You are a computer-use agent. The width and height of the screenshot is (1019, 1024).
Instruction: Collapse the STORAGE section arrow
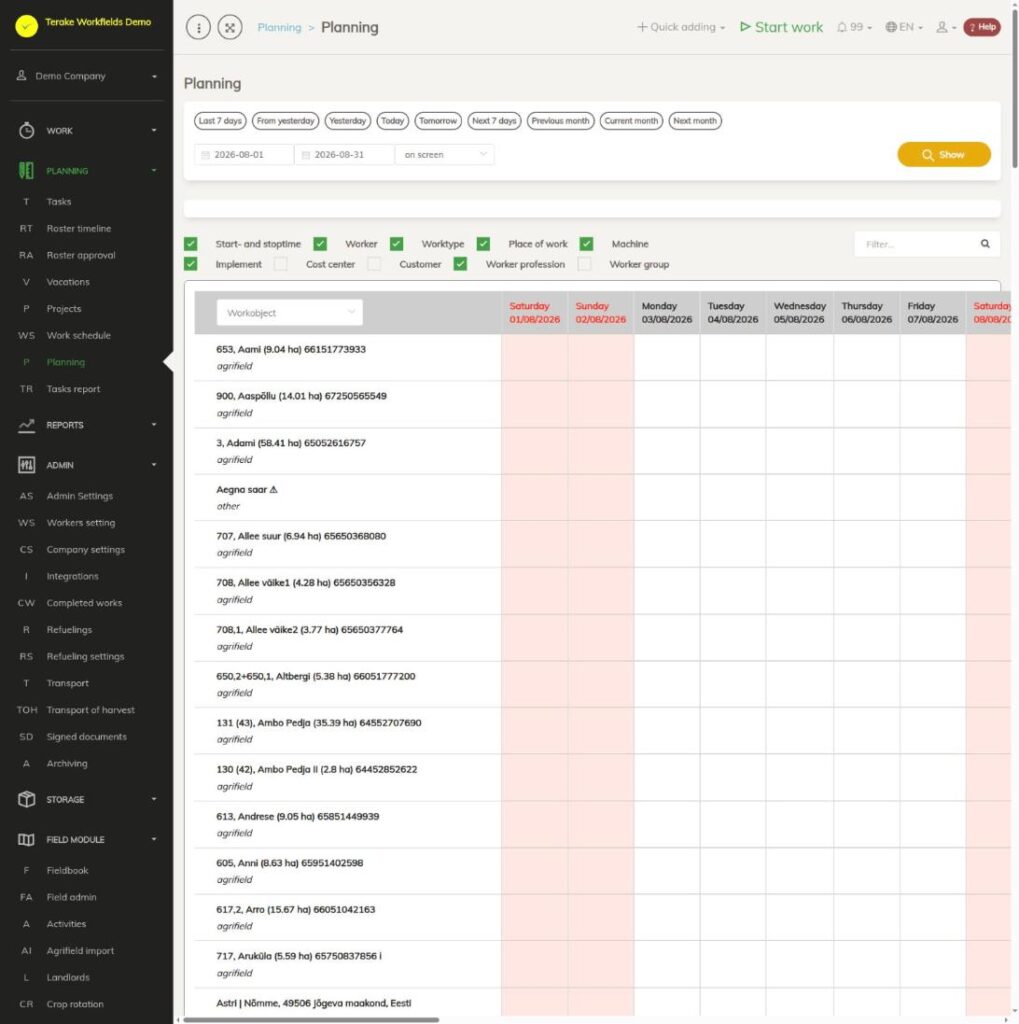pyautogui.click(x=154, y=799)
